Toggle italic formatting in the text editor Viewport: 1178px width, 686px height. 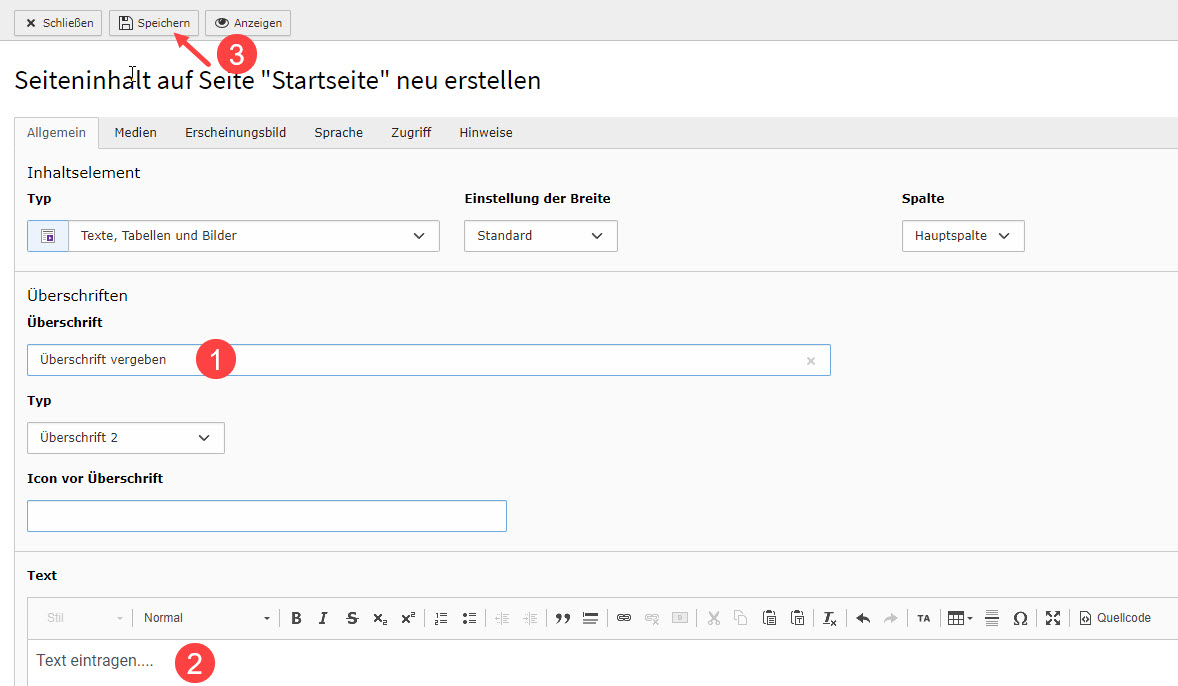tap(323, 618)
